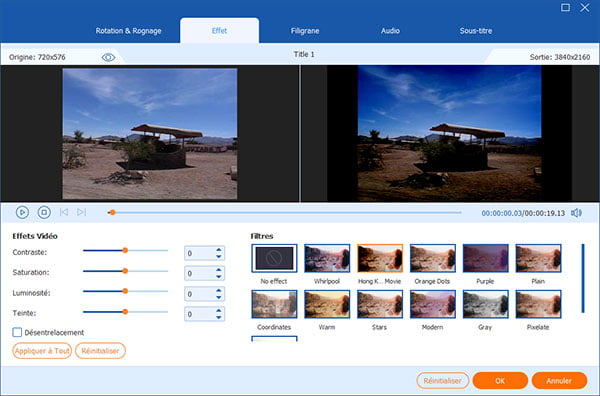
Task: Open the Filigrane tab
Action: (x=305, y=31)
